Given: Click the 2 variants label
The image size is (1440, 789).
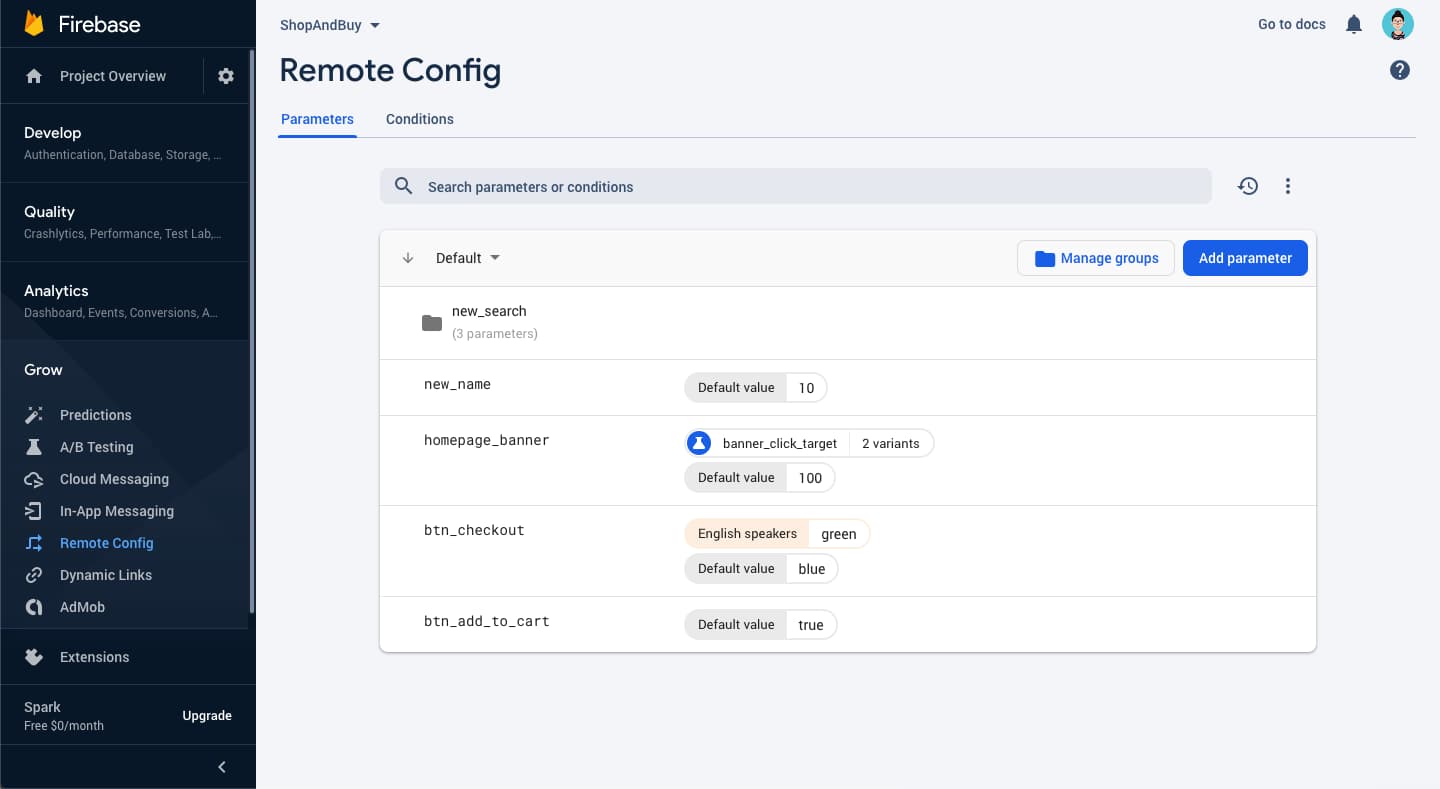Looking at the screenshot, I should pyautogui.click(x=891, y=443).
